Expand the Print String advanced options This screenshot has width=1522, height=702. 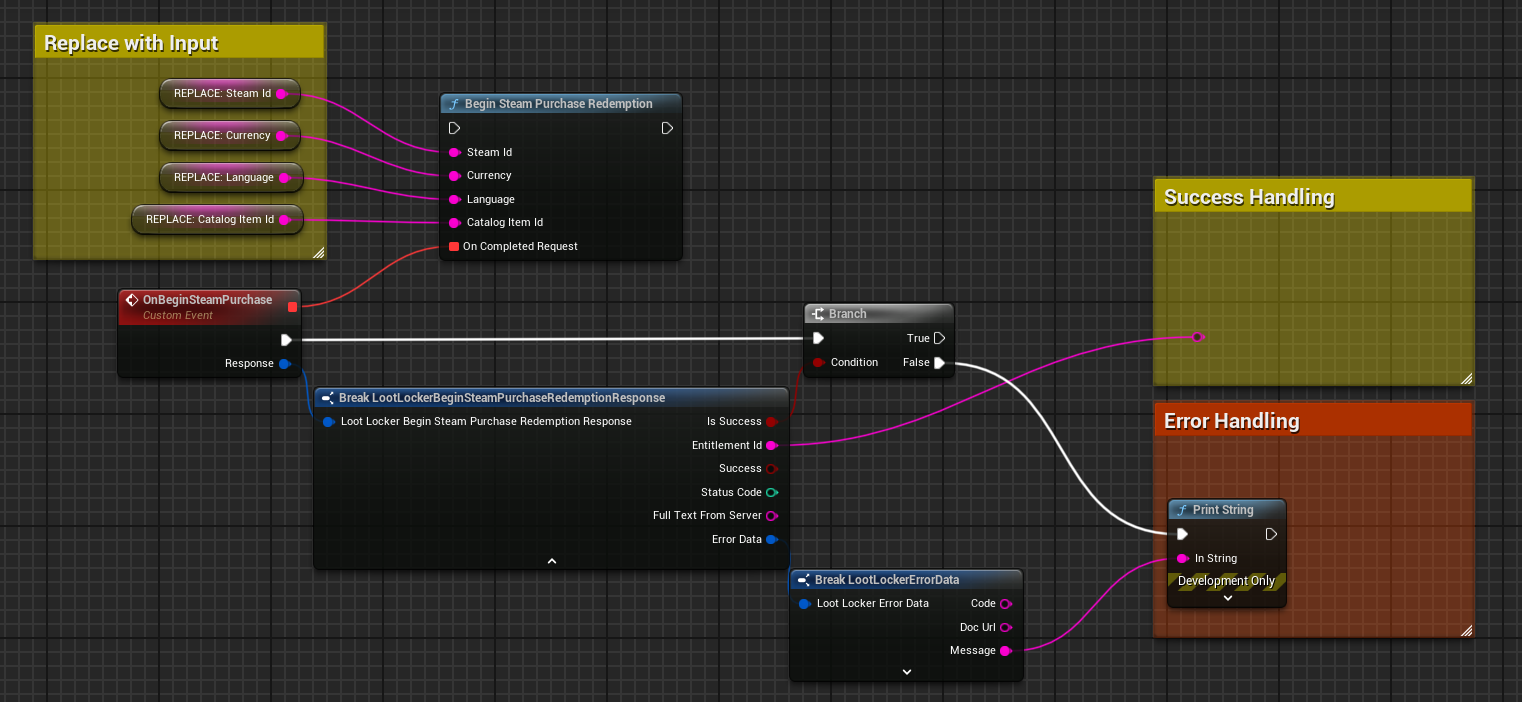[1227, 598]
